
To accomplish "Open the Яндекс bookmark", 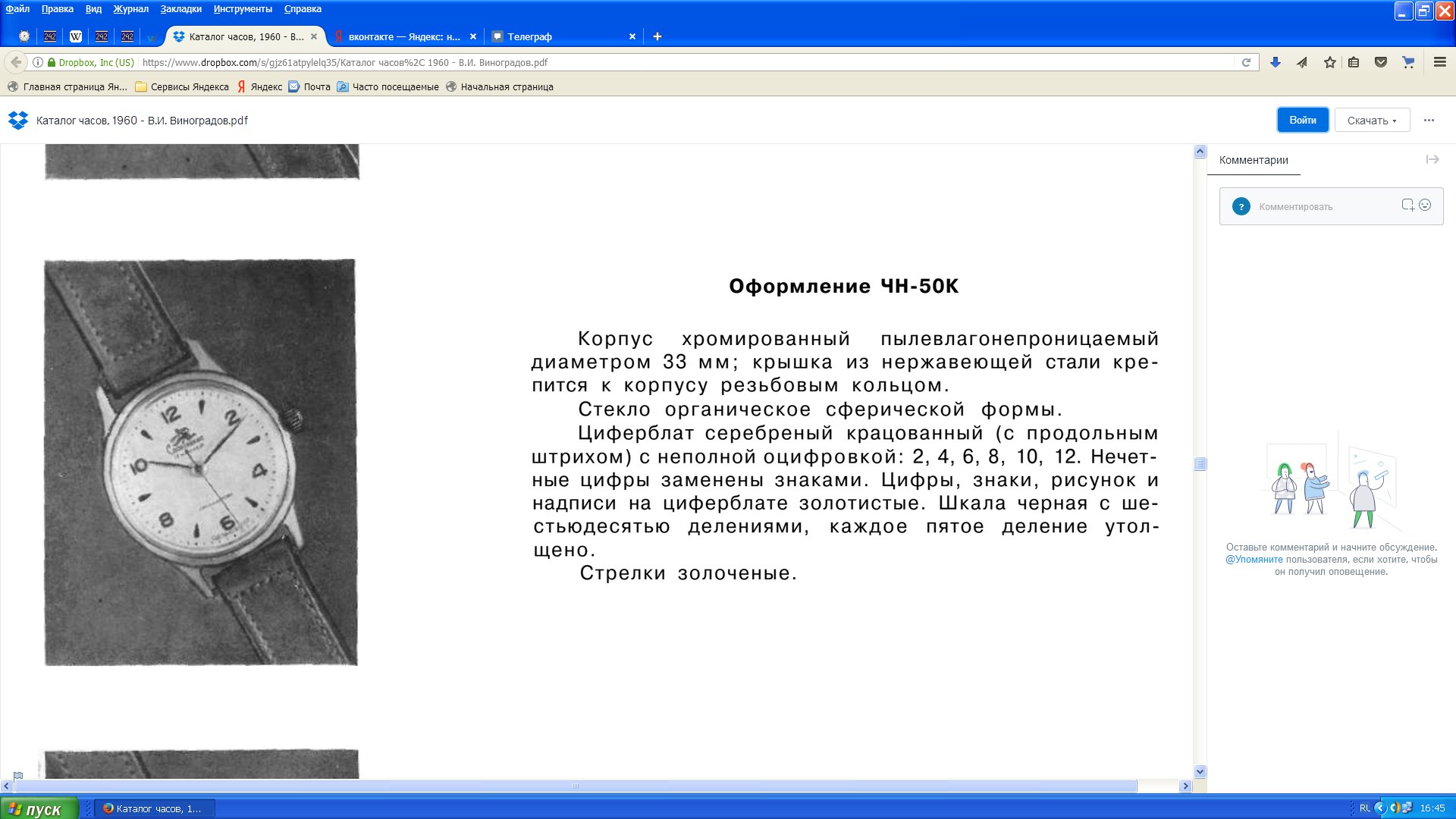I will coord(259,86).
